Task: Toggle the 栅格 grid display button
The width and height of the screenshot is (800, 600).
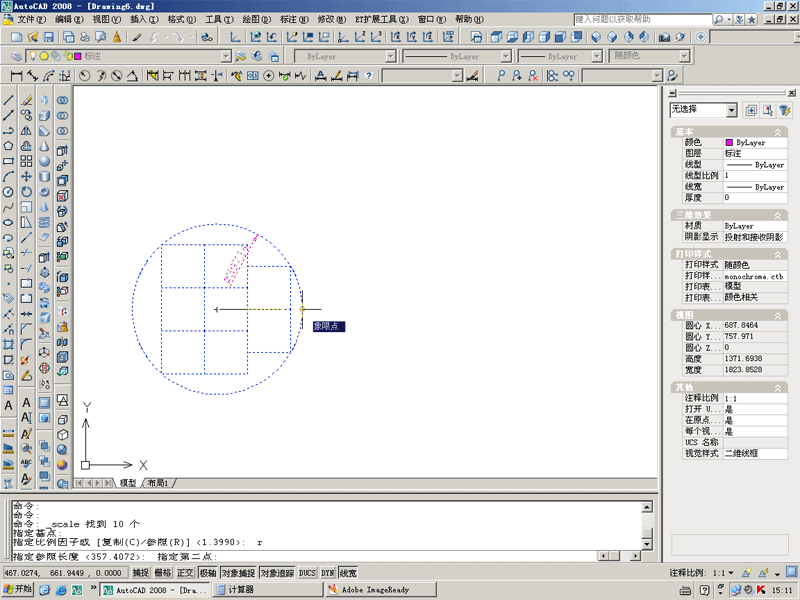Action: tap(162, 573)
